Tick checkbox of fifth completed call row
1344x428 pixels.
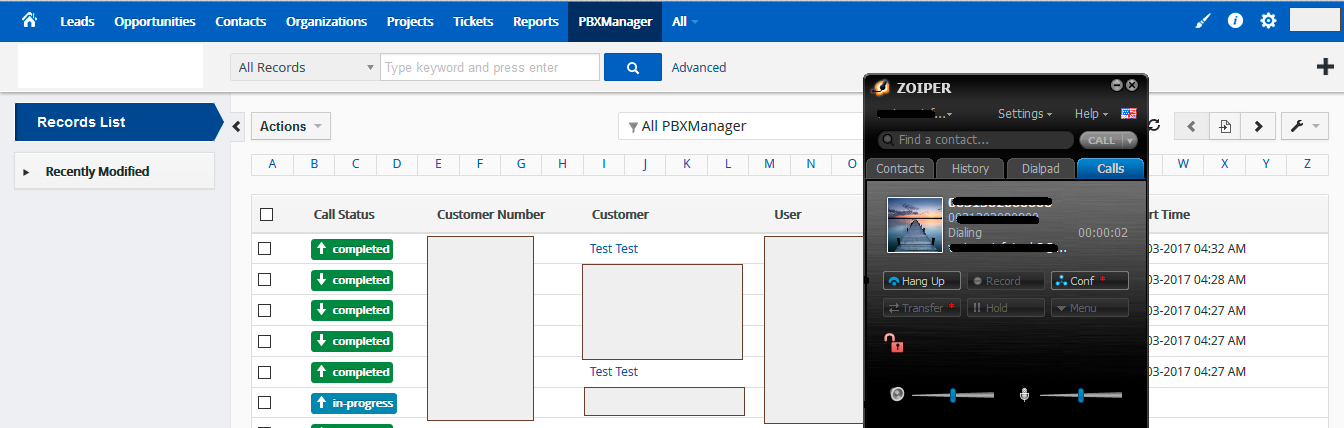click(x=265, y=372)
